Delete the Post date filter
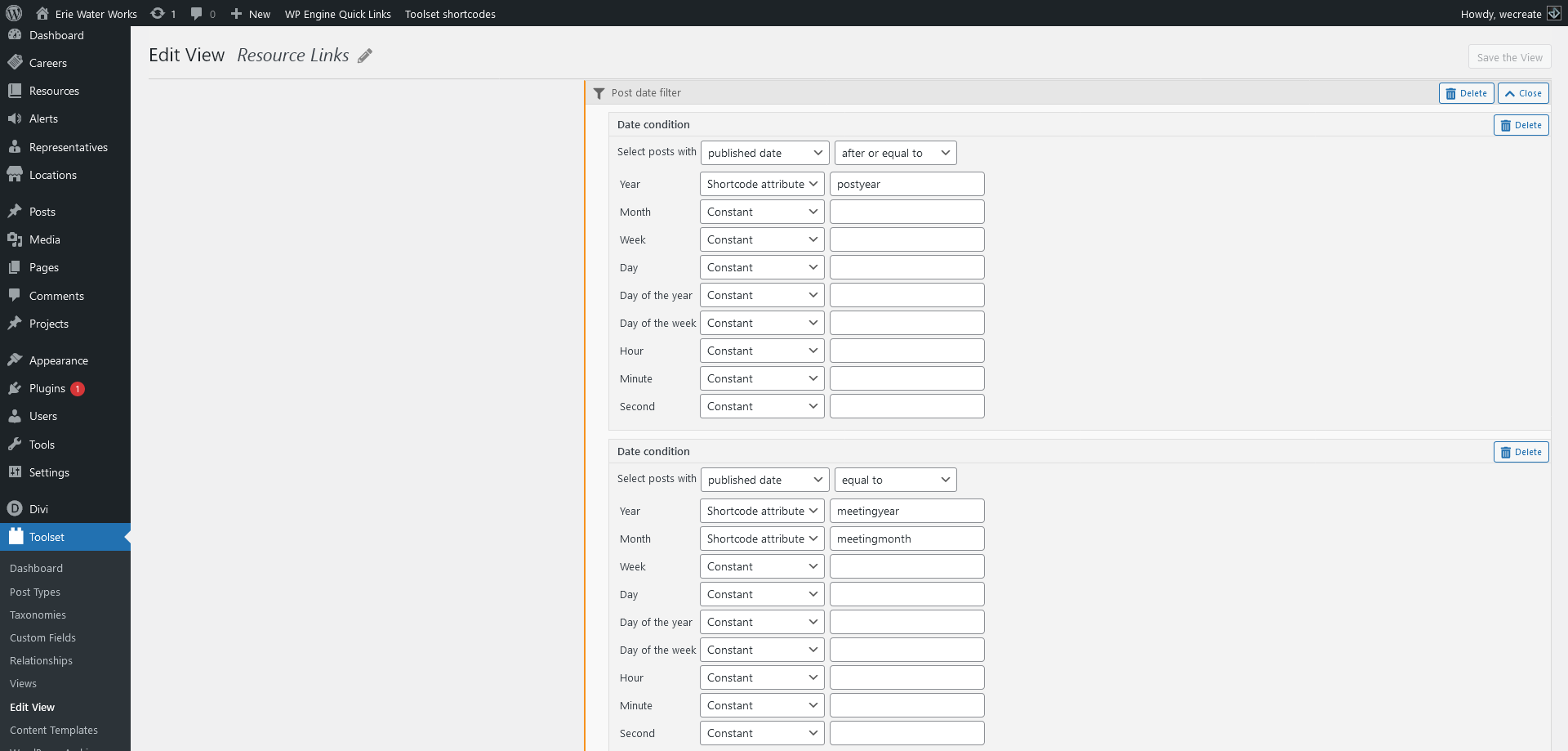The image size is (1568, 751). click(x=1466, y=93)
